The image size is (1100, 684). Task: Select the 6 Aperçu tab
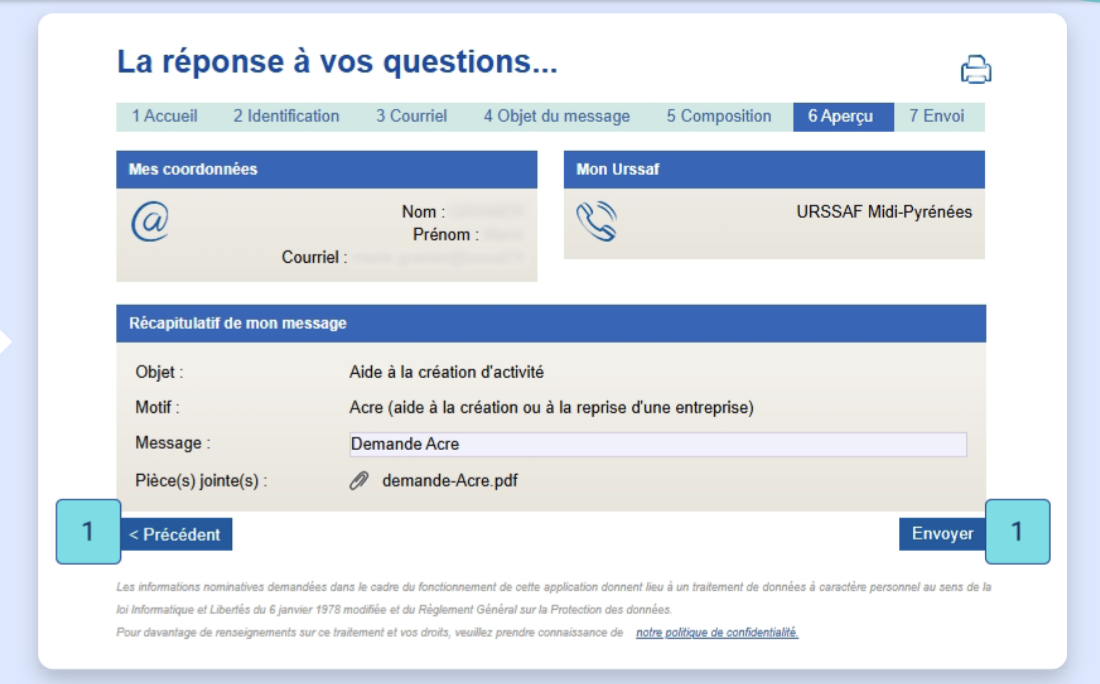(x=843, y=116)
